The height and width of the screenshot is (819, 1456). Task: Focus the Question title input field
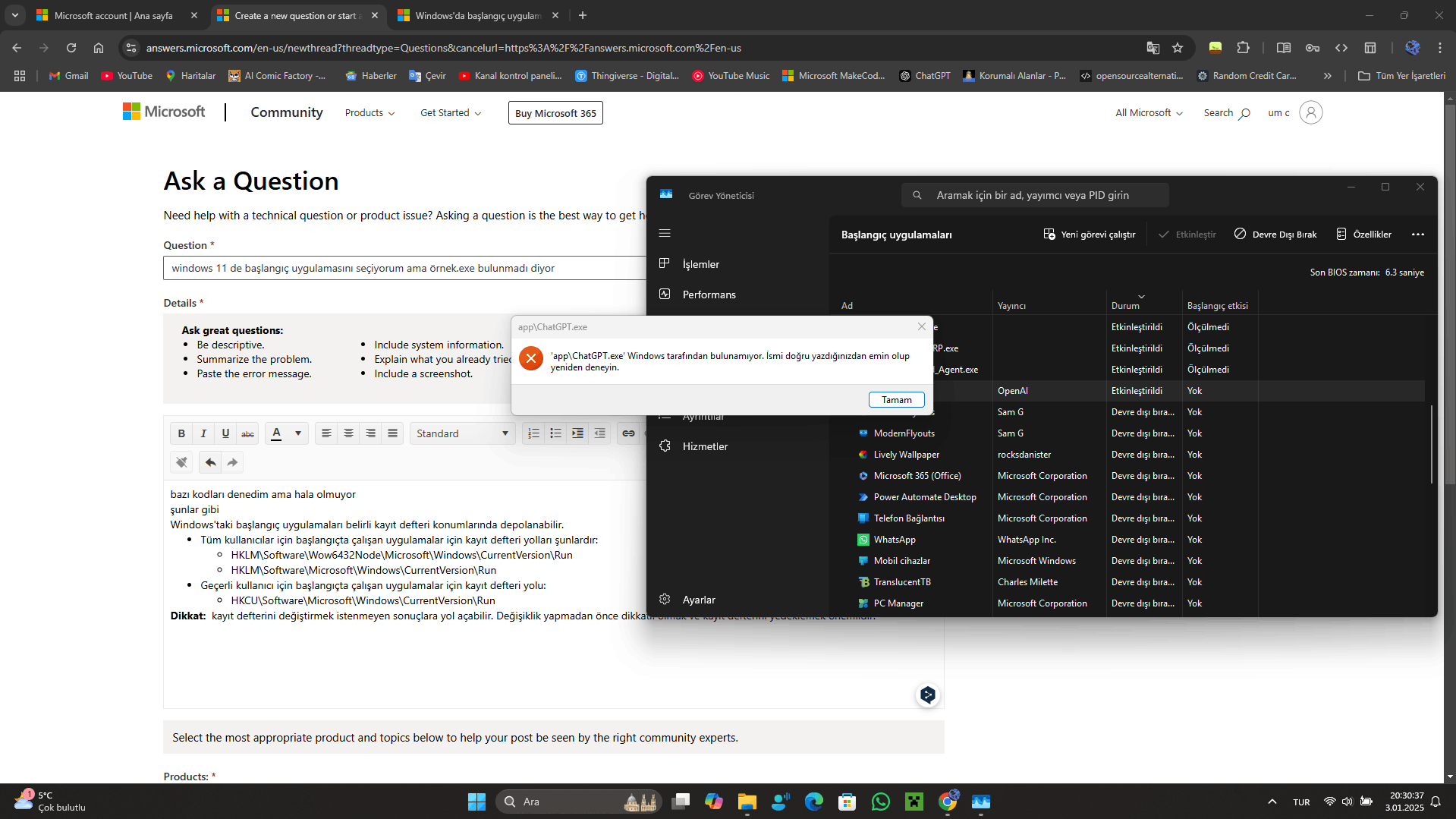pyautogui.click(x=404, y=268)
